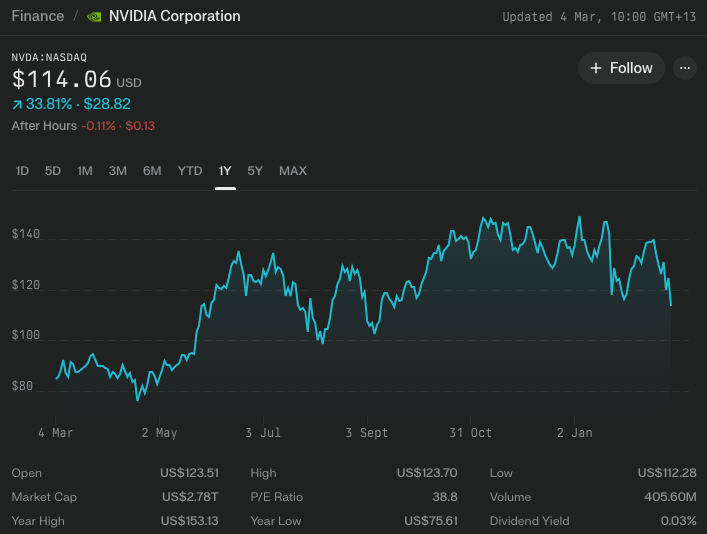Switch to the 5Y chart range

coord(255,171)
